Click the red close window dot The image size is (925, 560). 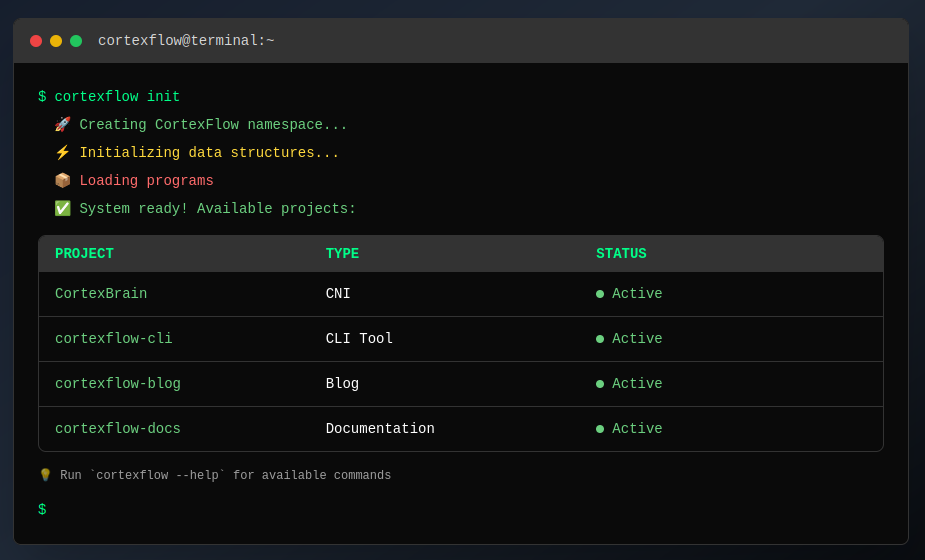tap(36, 41)
